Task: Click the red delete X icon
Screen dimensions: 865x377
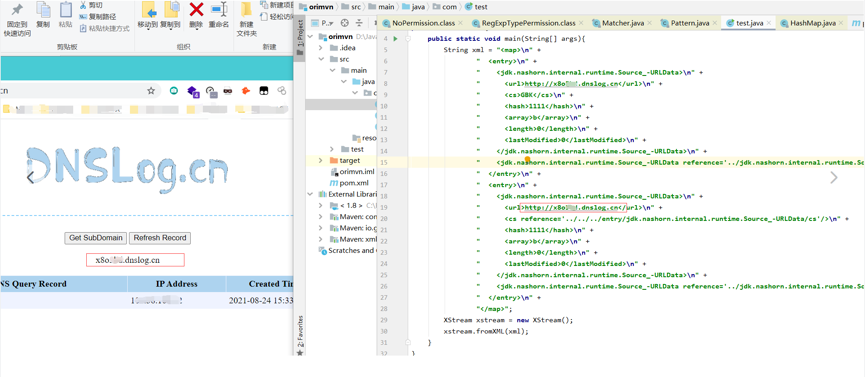Action: 196,9
